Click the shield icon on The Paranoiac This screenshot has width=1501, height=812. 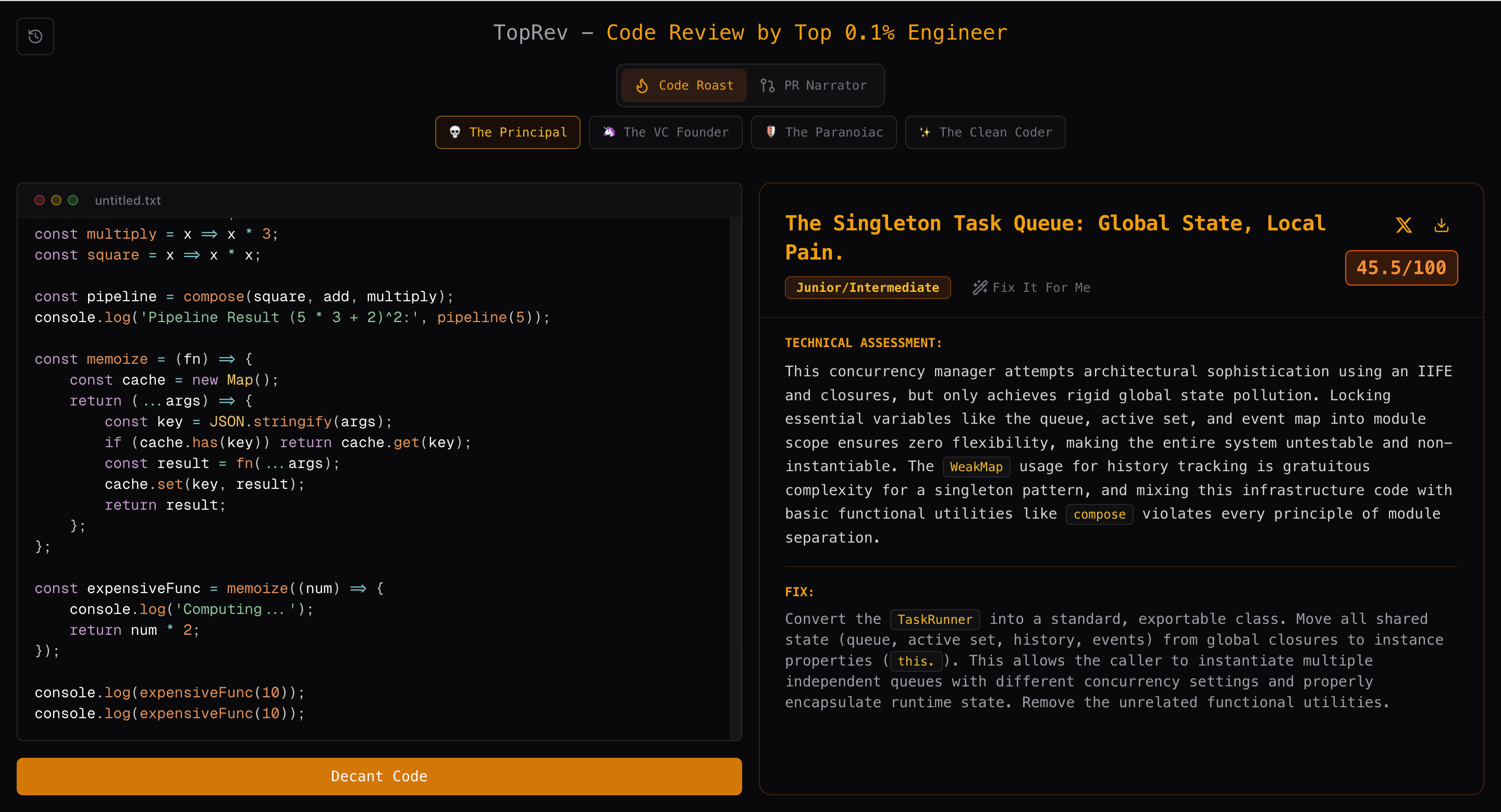(x=771, y=132)
